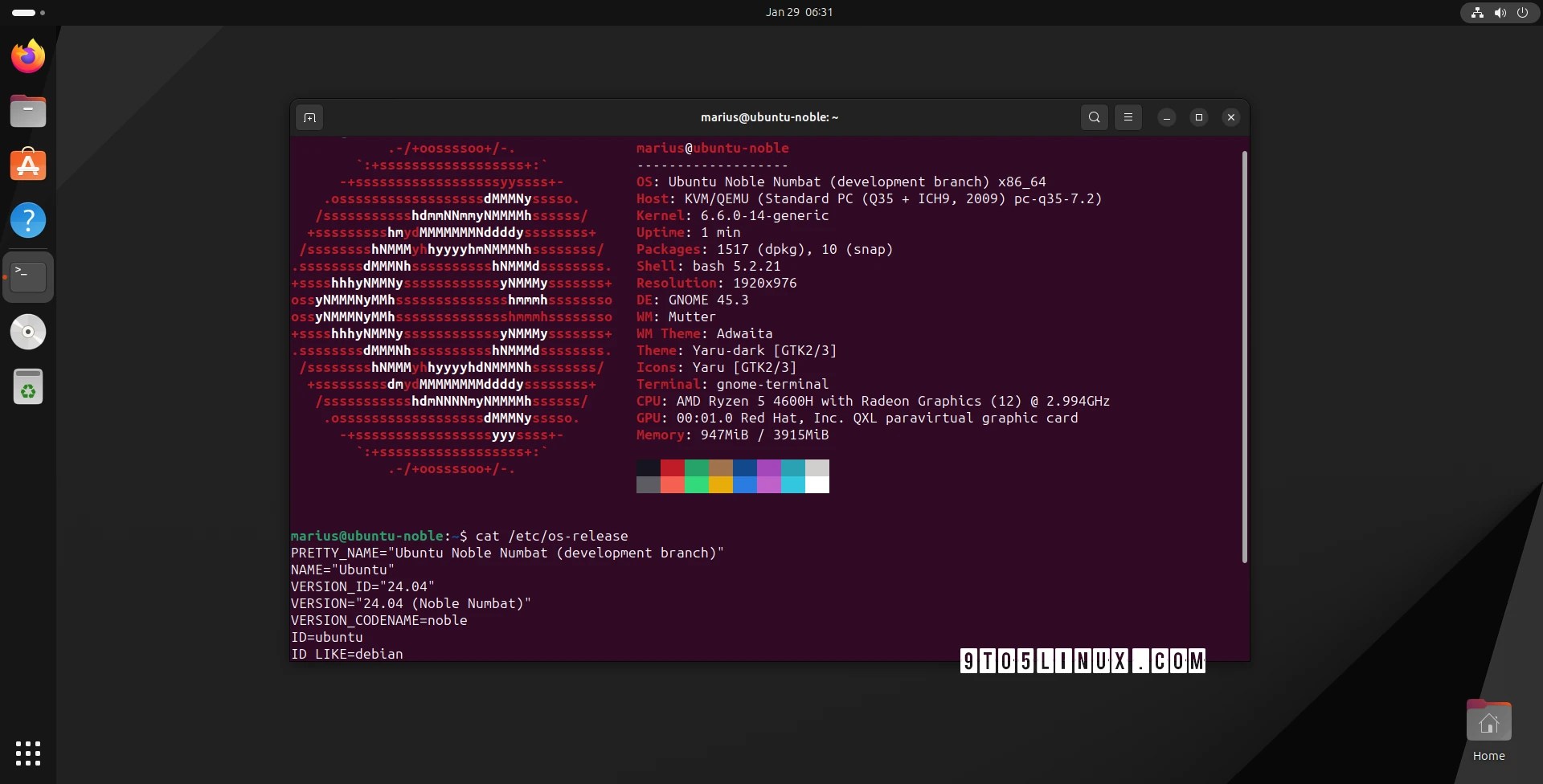1543x784 pixels.
Task: Click the terminal search icon
Action: click(x=1094, y=117)
